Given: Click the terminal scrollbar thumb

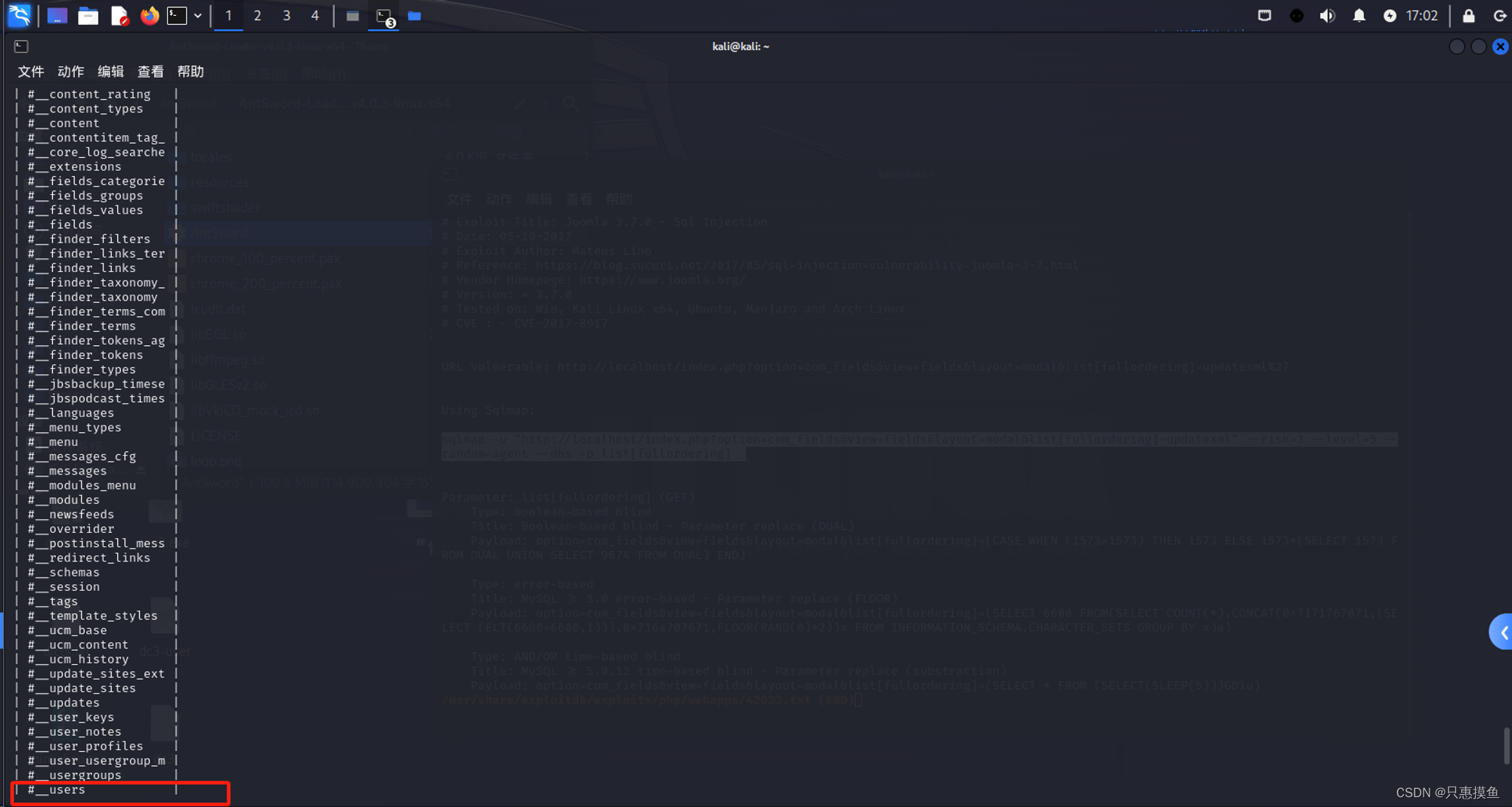Looking at the screenshot, I should point(1506,746).
